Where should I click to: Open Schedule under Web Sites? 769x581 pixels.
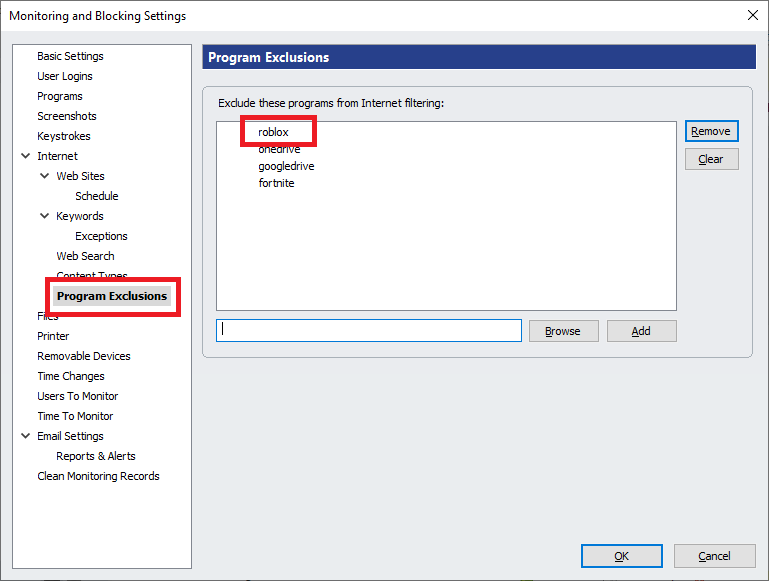point(97,196)
